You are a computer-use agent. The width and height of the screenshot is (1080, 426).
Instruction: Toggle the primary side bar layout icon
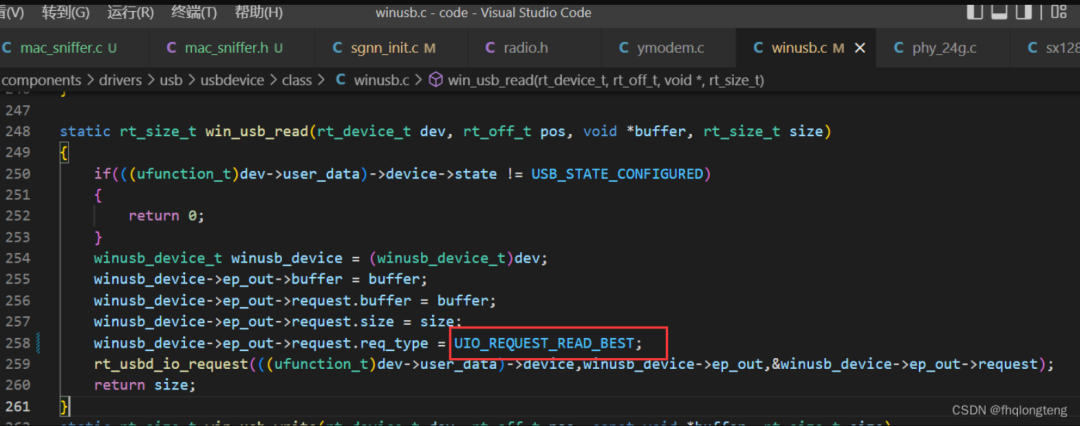(975, 11)
